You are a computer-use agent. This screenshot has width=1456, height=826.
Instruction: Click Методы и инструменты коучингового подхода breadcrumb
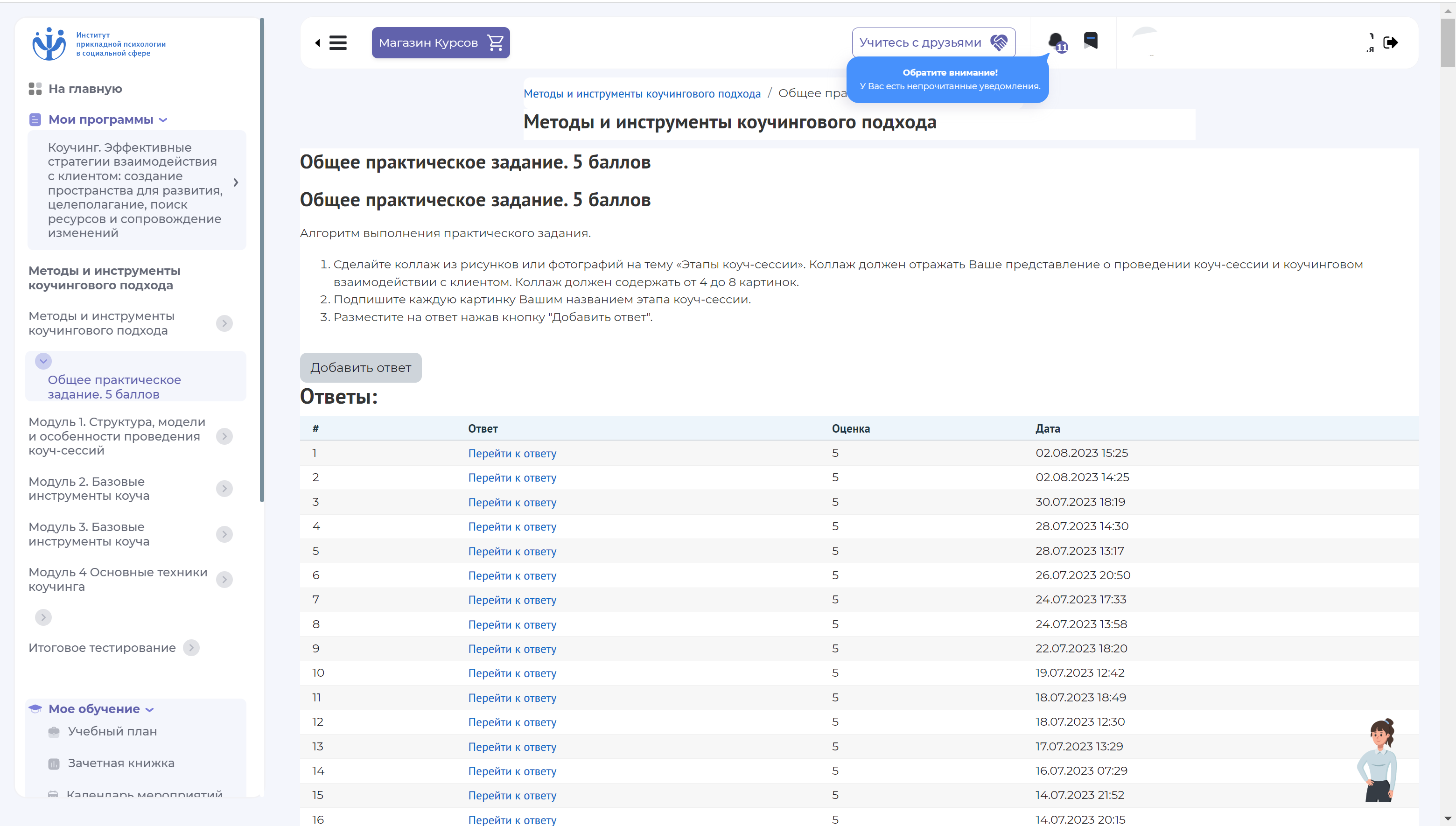click(x=641, y=93)
